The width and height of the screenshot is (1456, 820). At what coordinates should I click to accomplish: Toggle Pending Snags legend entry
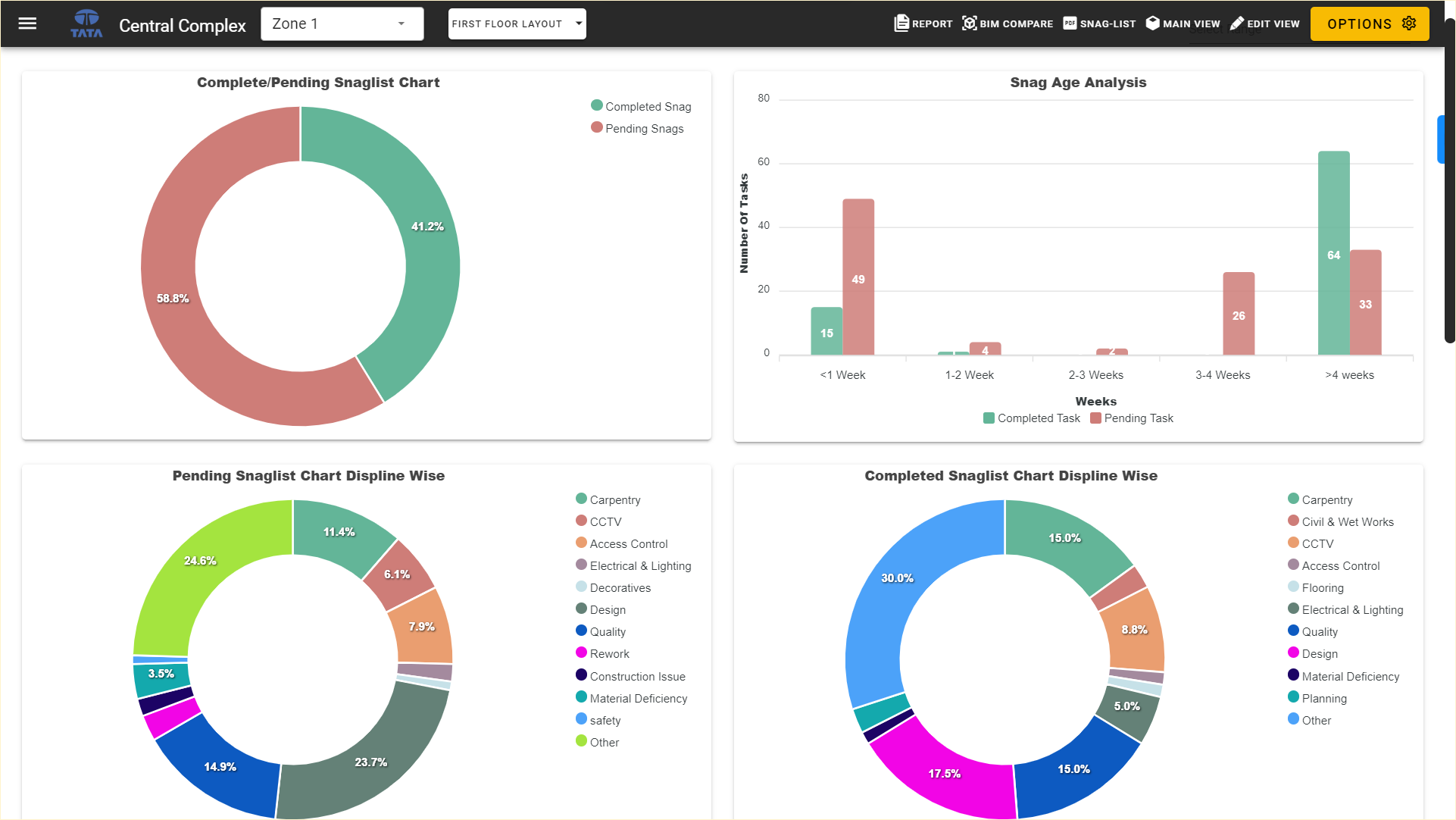coord(637,128)
